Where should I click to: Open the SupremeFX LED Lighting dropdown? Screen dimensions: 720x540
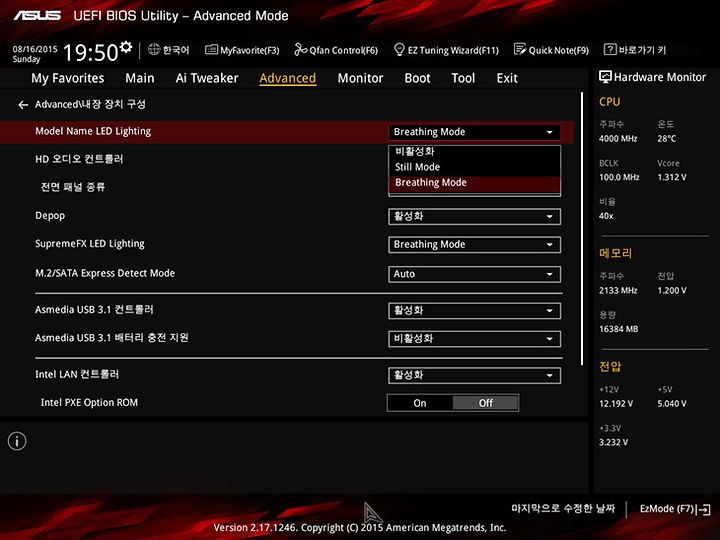(474, 245)
